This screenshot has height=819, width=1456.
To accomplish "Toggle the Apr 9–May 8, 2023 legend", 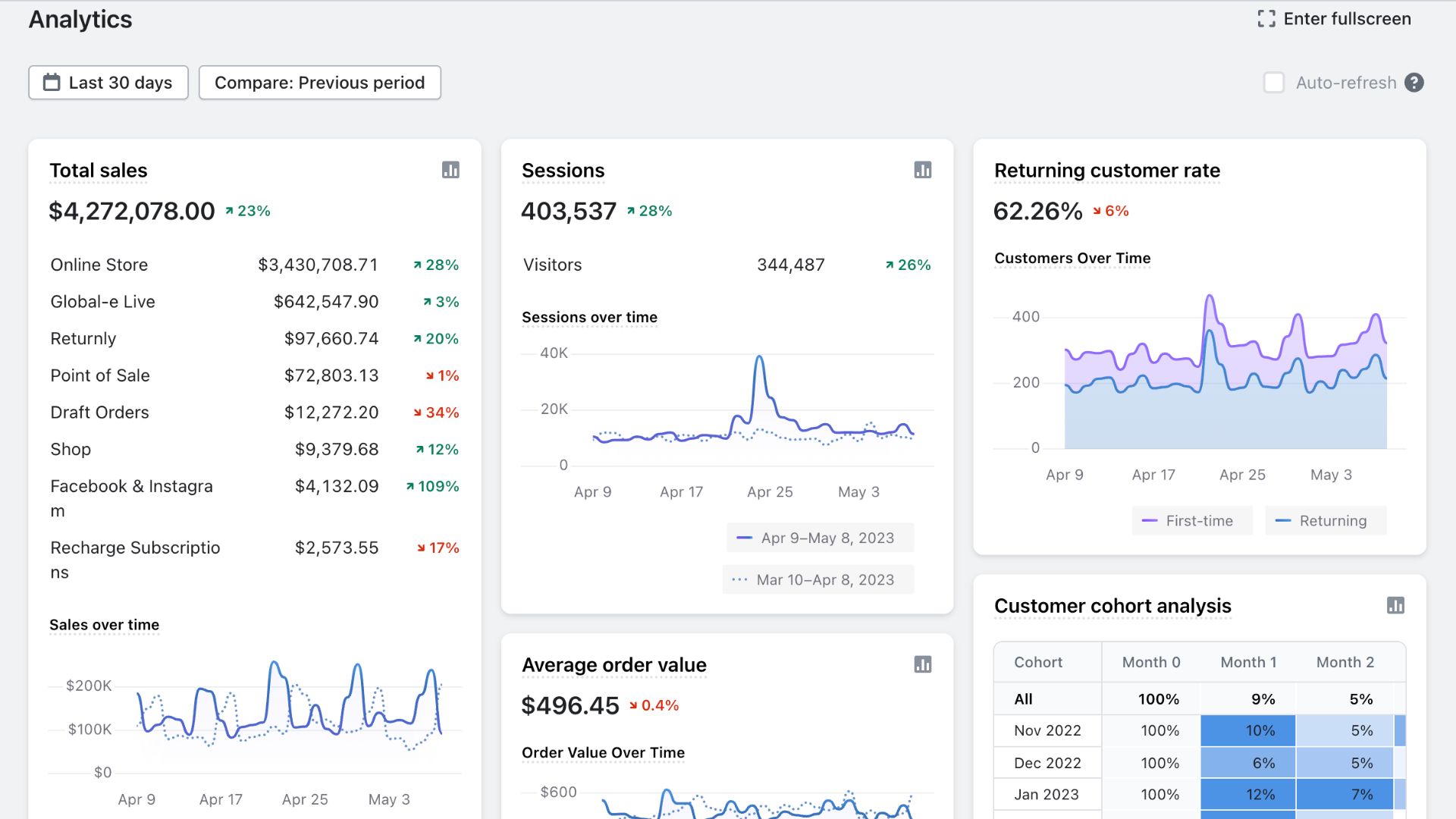I will tap(820, 538).
